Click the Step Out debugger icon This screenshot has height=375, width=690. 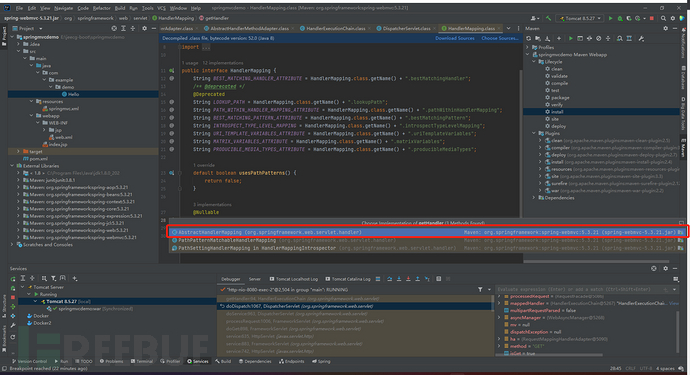pyautogui.click(x=417, y=279)
